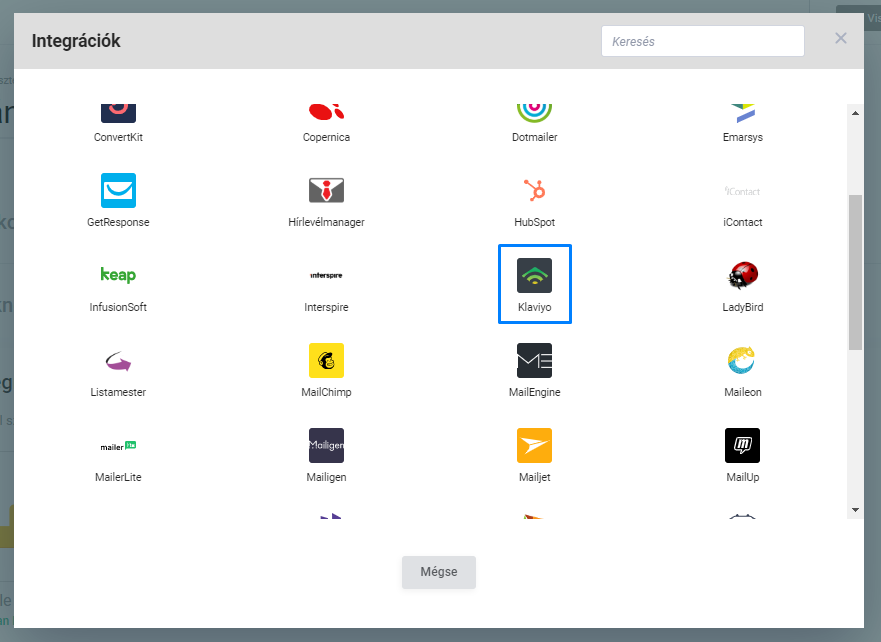Click the Maileon text label
Screen dimensions: 881x642
(x=743, y=392)
